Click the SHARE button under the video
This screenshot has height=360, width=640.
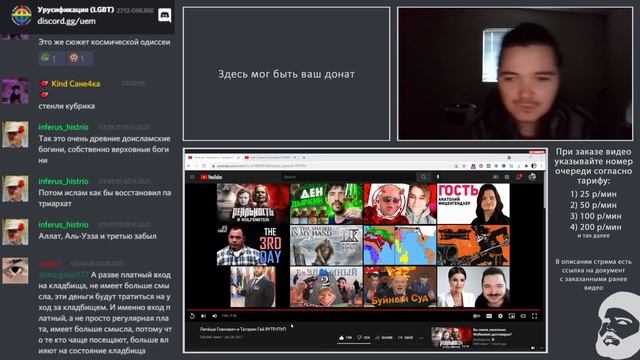point(384,338)
